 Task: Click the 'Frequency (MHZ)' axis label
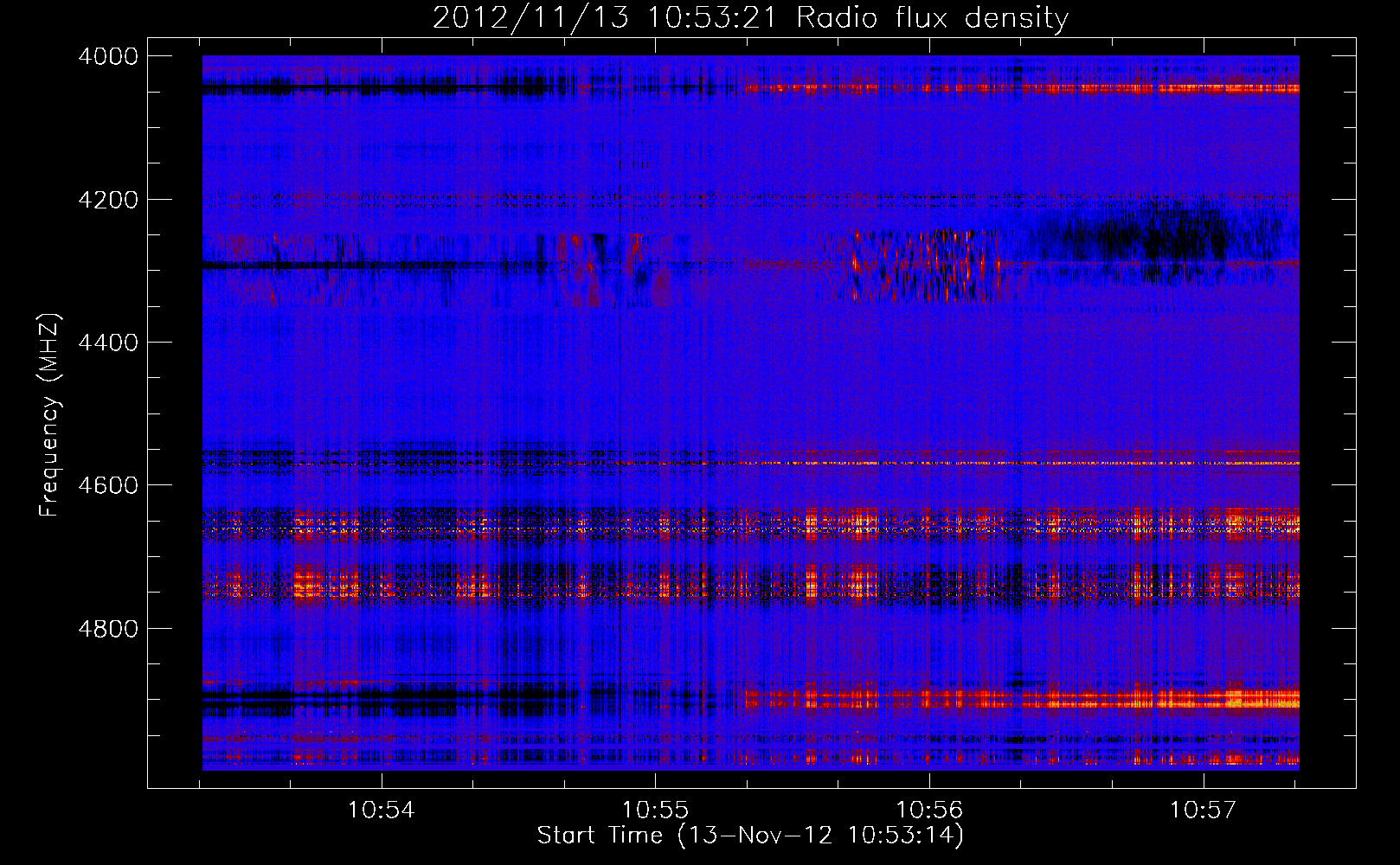pos(49,415)
